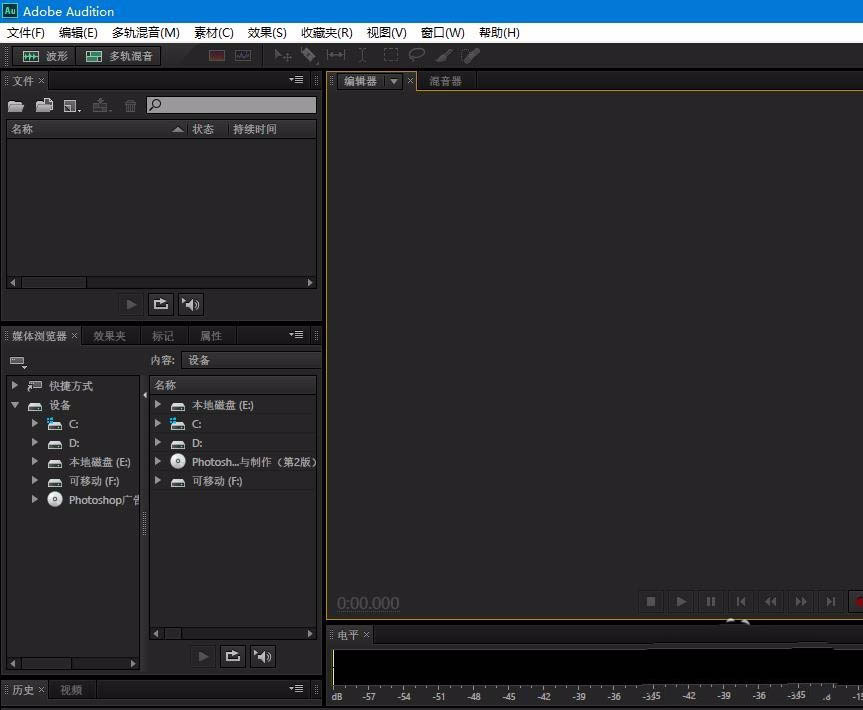Open the 内容 设备 dropdown
Viewport: 863px width, 710px height.
[251, 360]
